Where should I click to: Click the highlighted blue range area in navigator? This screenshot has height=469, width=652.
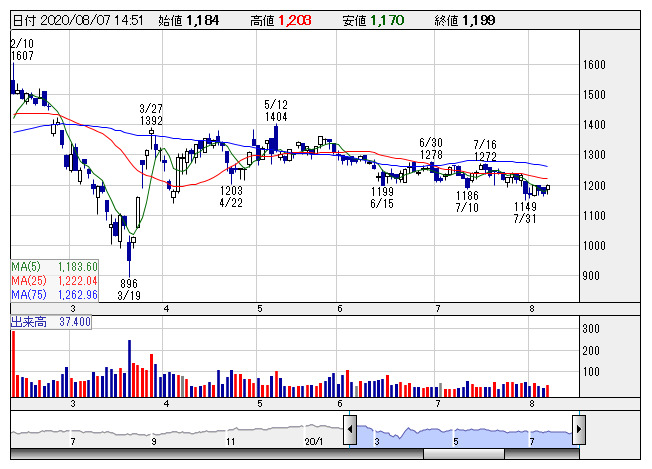click(x=464, y=436)
